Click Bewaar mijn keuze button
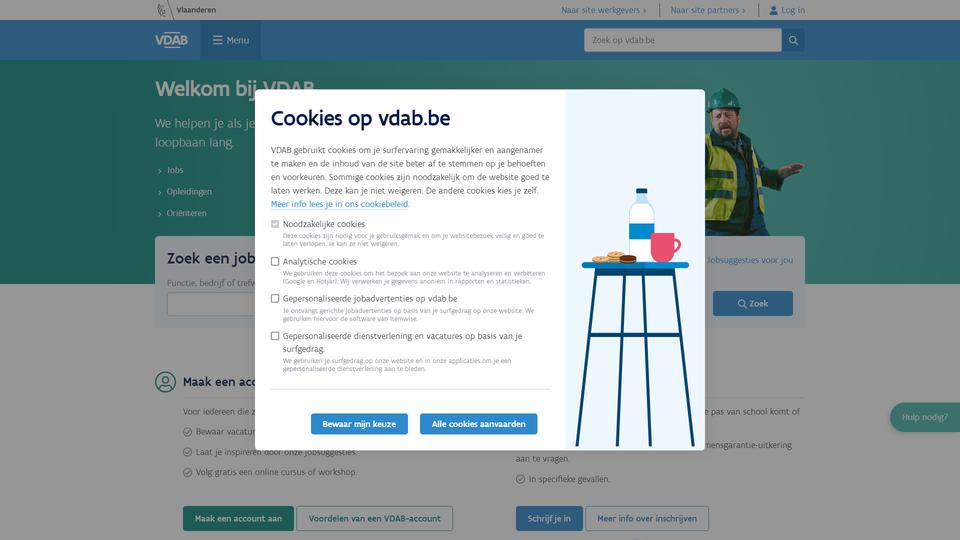Viewport: 960px width, 540px height. pyautogui.click(x=359, y=424)
